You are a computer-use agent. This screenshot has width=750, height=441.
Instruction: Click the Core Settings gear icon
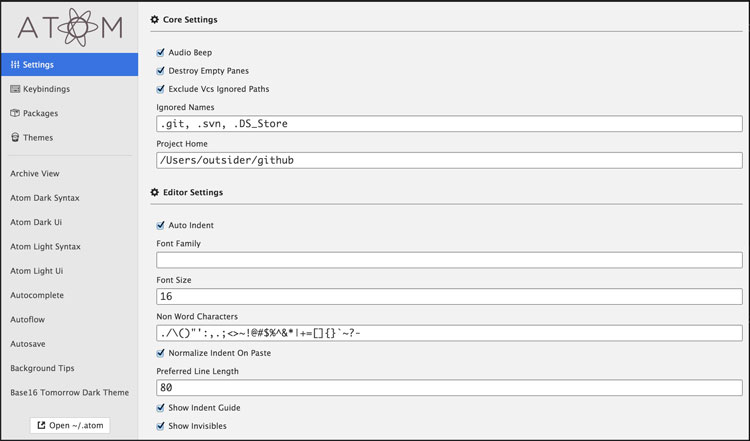tap(154, 20)
